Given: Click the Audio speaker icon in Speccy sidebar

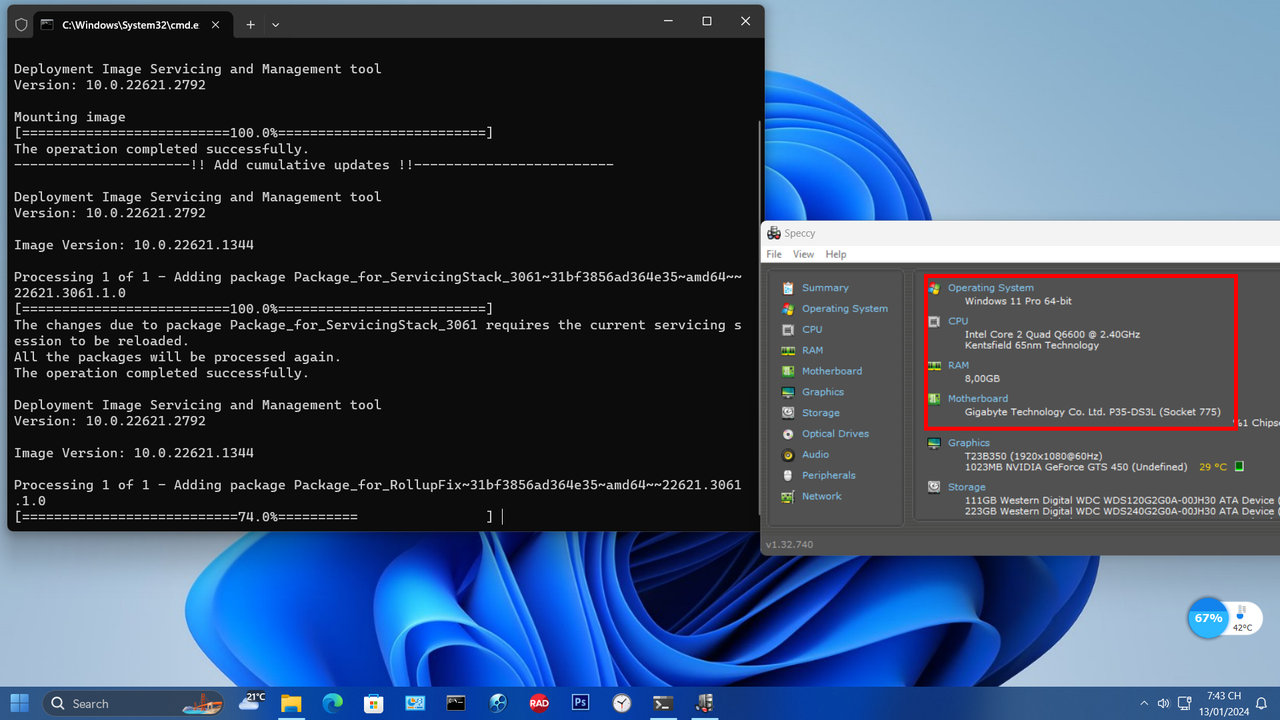Looking at the screenshot, I should pyautogui.click(x=788, y=455).
